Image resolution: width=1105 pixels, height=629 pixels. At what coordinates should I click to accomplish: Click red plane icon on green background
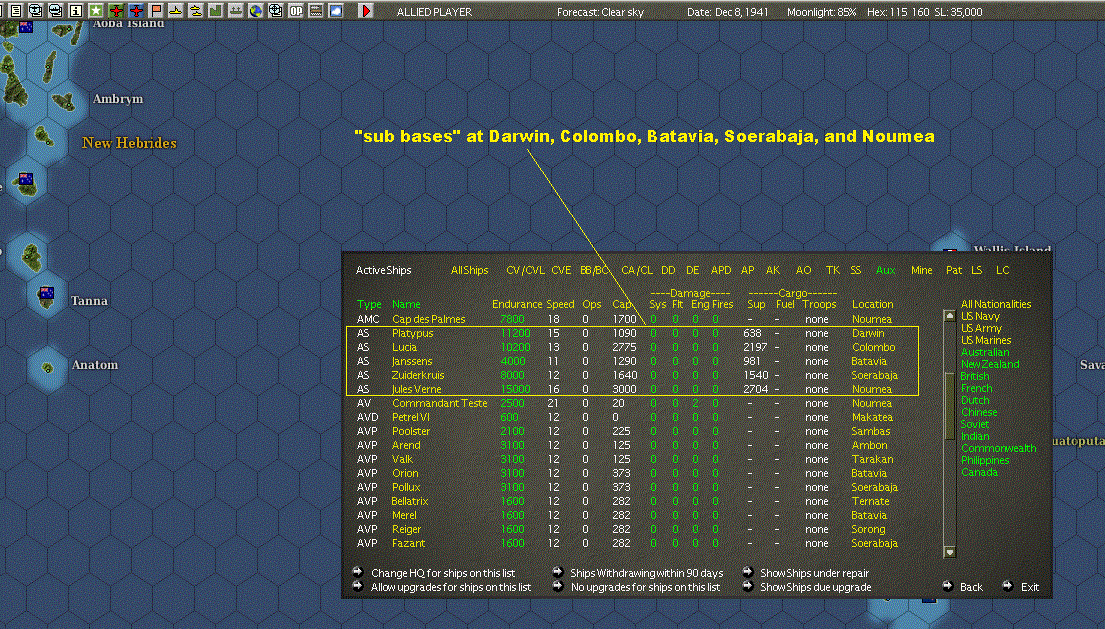pyautogui.click(x=116, y=11)
